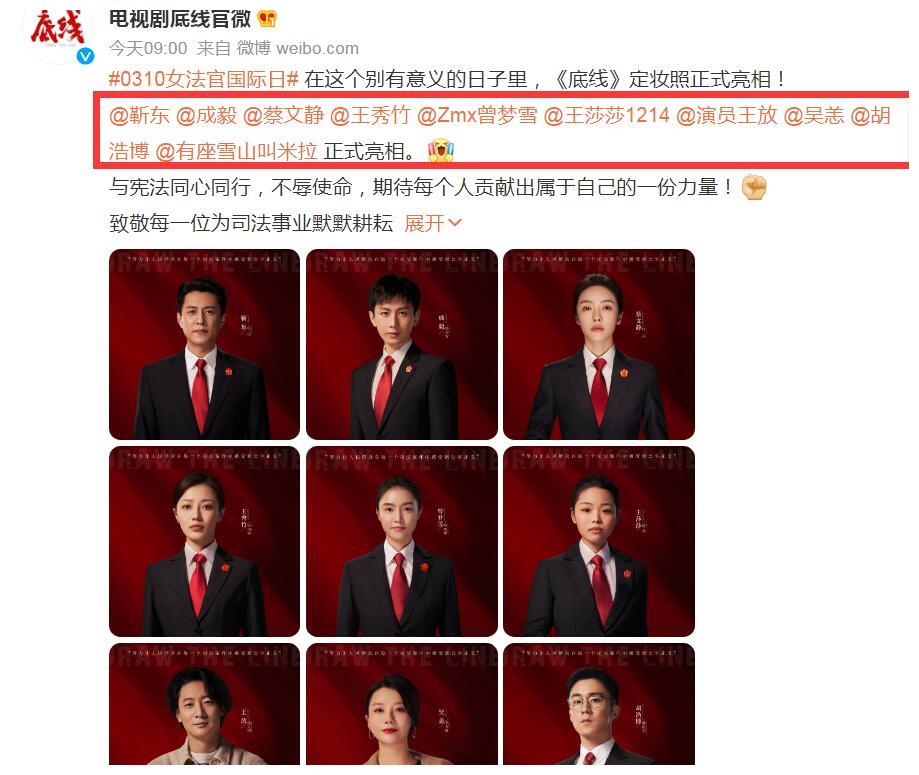Screen dimensions: 919x775
Task: Open first poster thumbnail of 靳东
Action: tap(204, 344)
